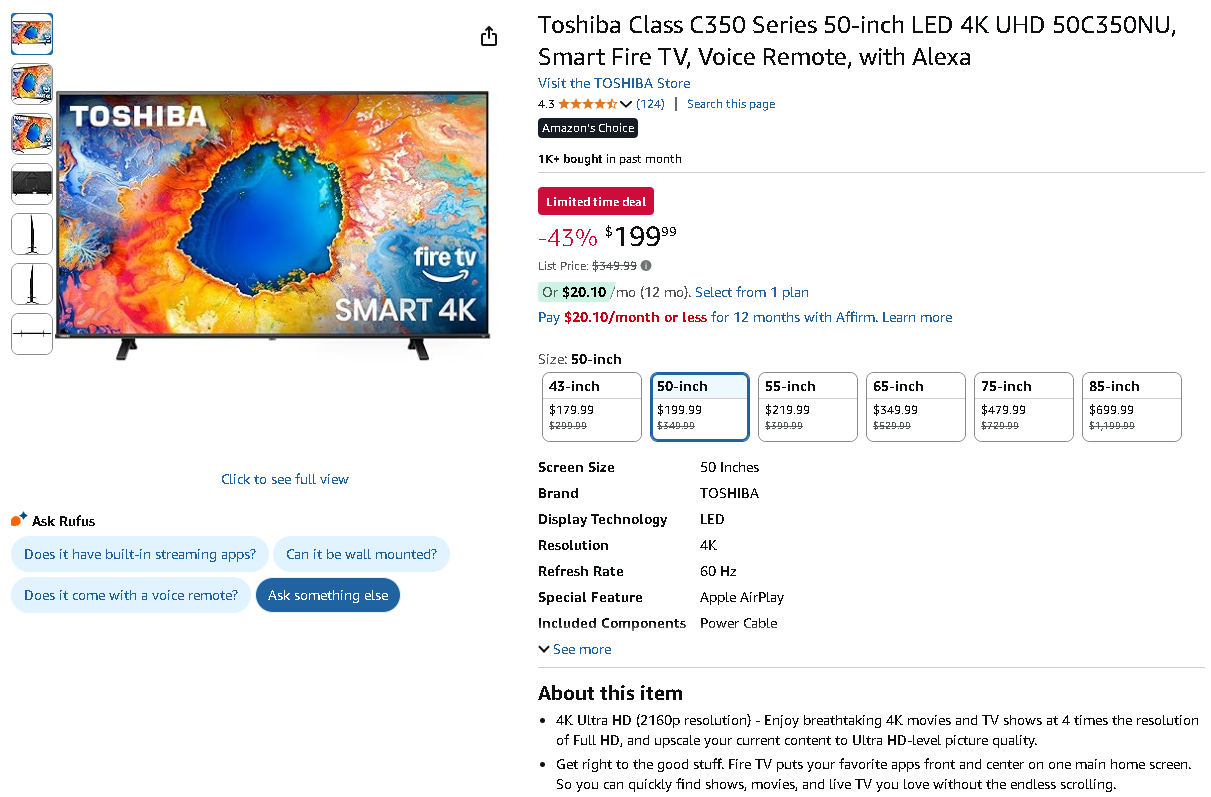Click the Limited time deal badge

596,201
